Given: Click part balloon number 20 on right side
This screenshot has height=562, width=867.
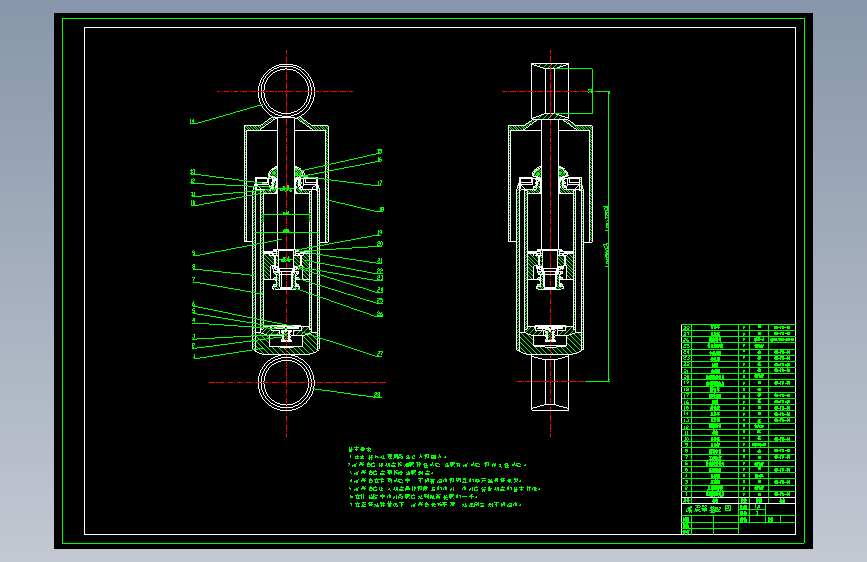Looking at the screenshot, I should pyautogui.click(x=380, y=244).
